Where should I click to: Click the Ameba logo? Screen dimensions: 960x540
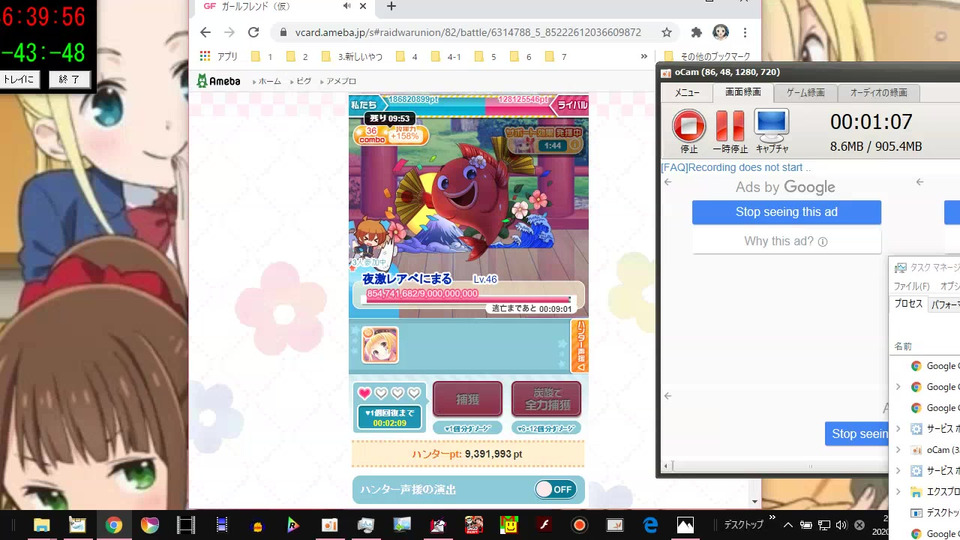click(219, 81)
